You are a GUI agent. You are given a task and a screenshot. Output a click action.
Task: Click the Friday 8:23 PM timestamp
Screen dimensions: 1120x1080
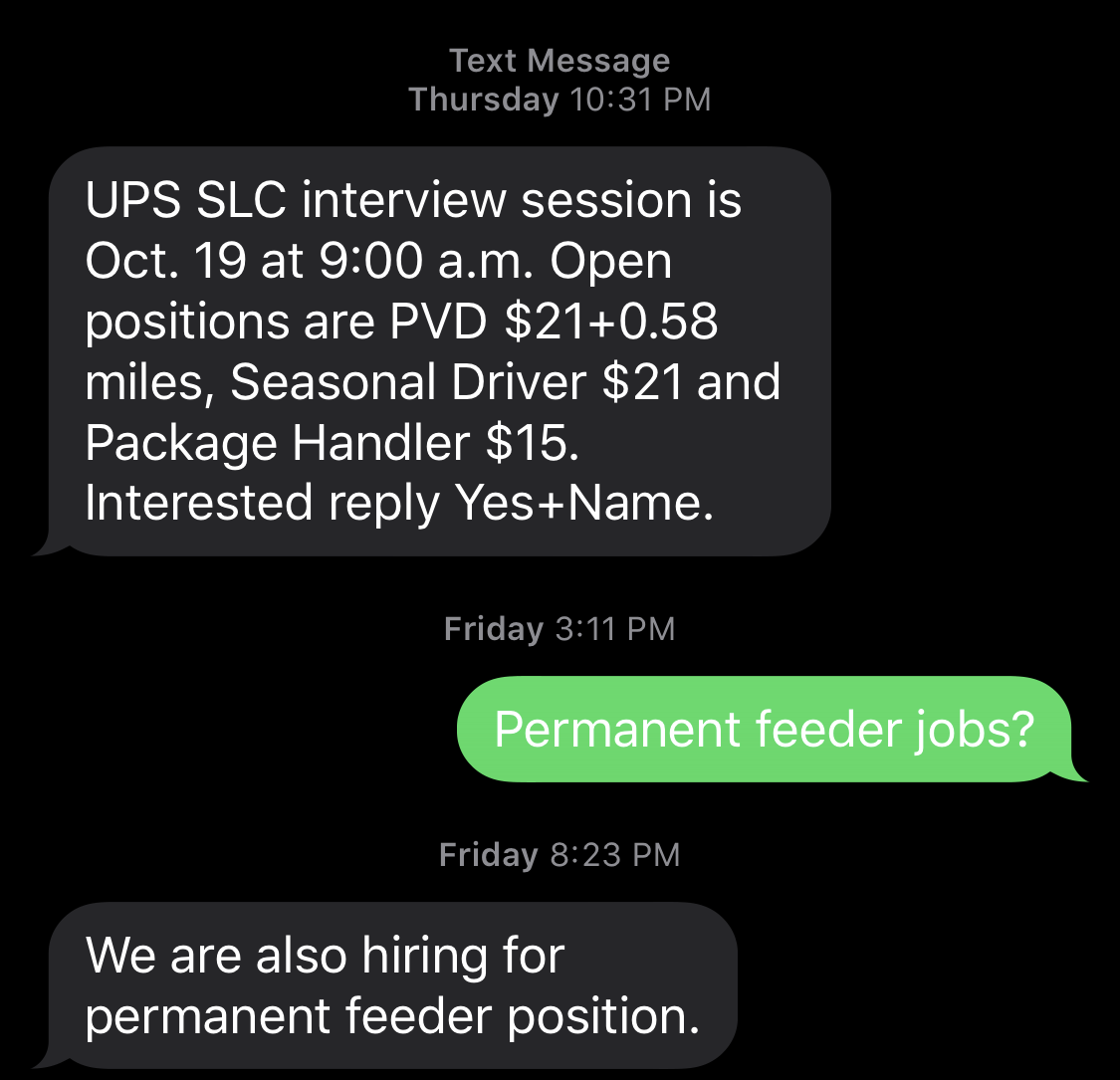(x=560, y=855)
